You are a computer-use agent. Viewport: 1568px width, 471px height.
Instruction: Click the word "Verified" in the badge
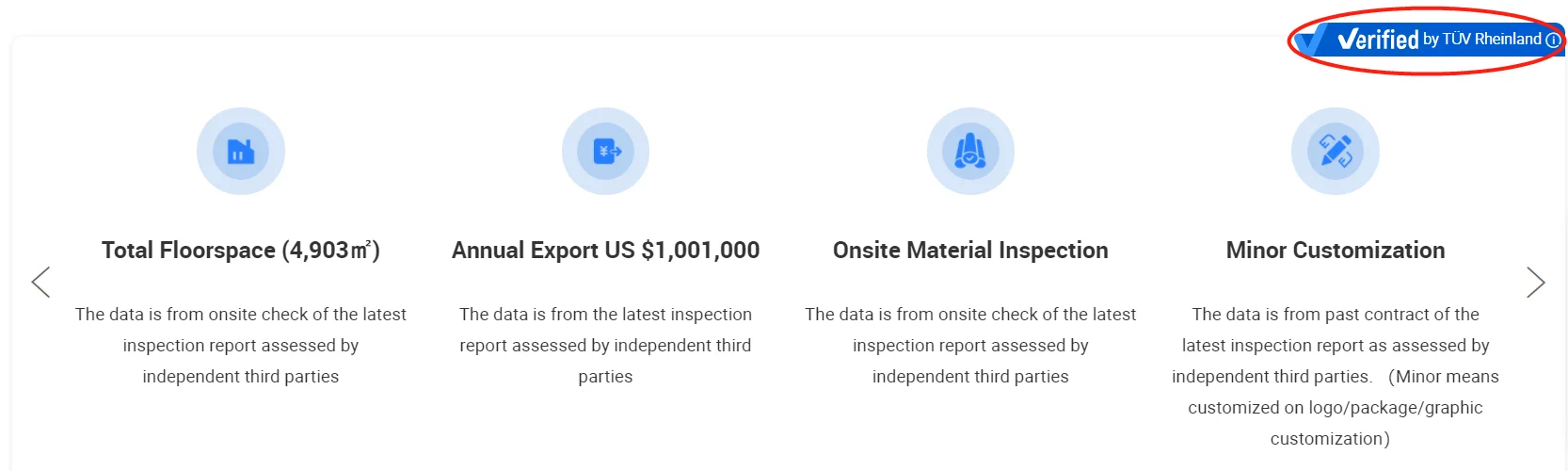click(x=1379, y=40)
